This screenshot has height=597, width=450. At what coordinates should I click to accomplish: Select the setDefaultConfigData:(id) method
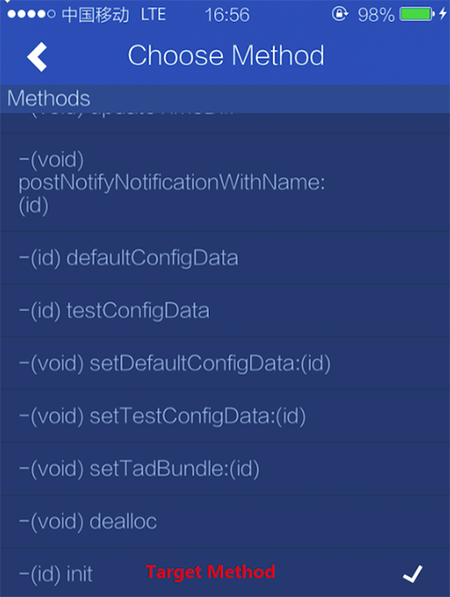point(225,363)
